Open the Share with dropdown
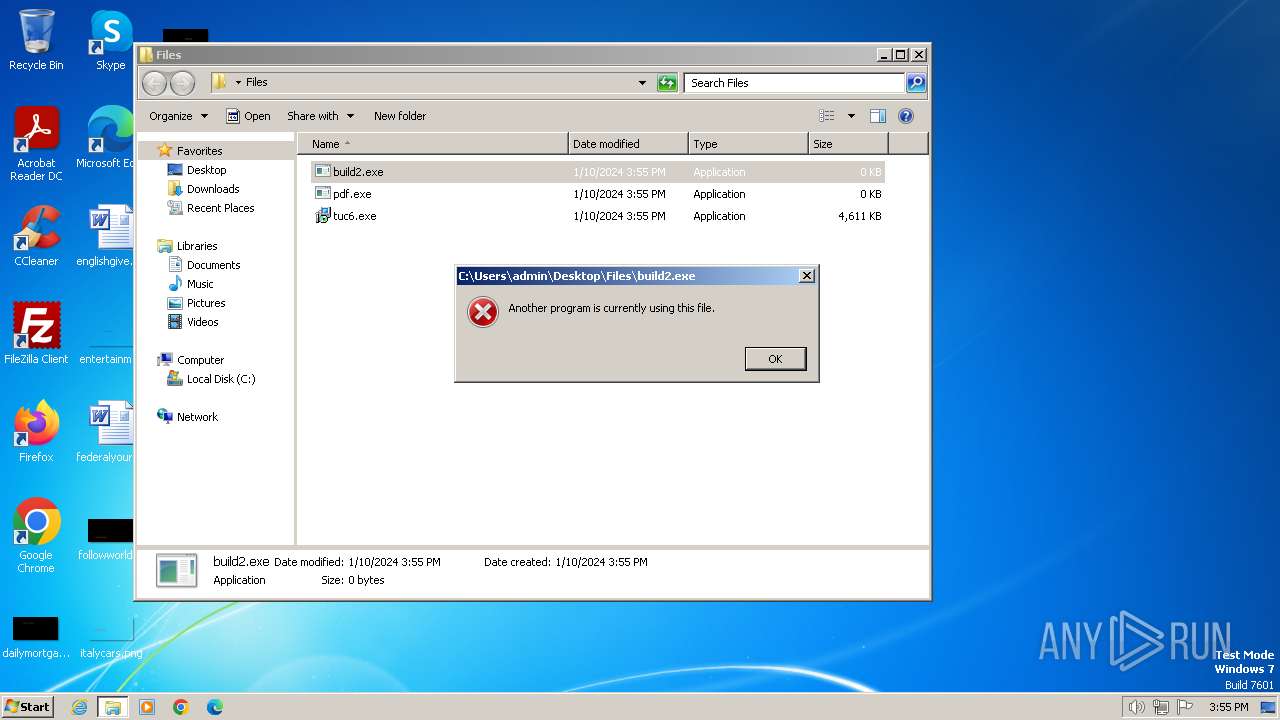The width and height of the screenshot is (1280, 720). (x=320, y=116)
